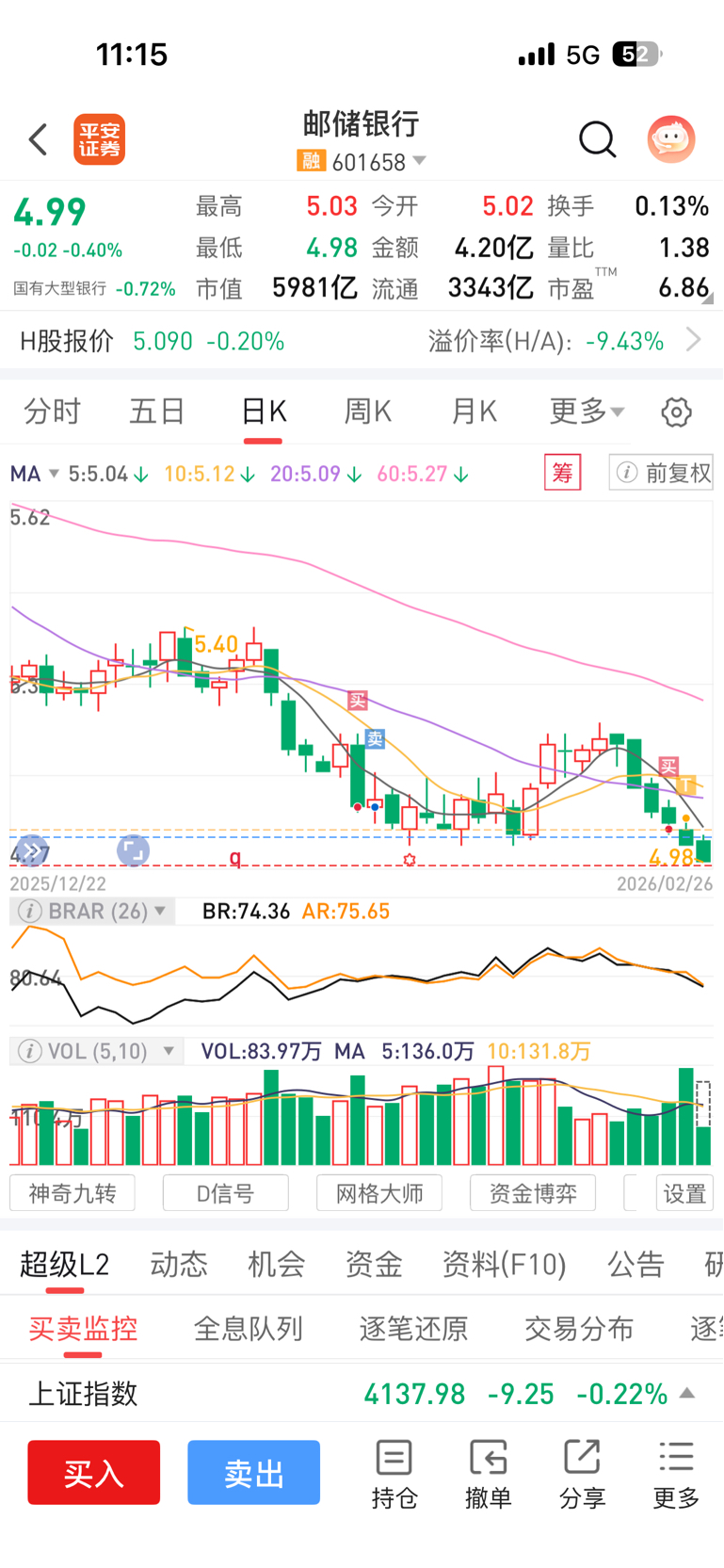The width and height of the screenshot is (724, 1568).
Task: Tap the 溢价率(H/A) value
Action: pyautogui.click(x=625, y=340)
